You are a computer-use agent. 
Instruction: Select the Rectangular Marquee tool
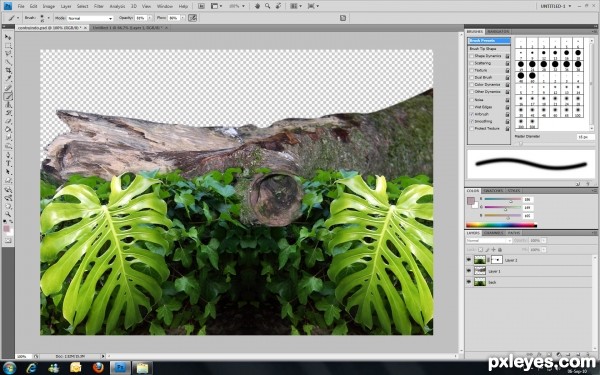[x=8, y=46]
